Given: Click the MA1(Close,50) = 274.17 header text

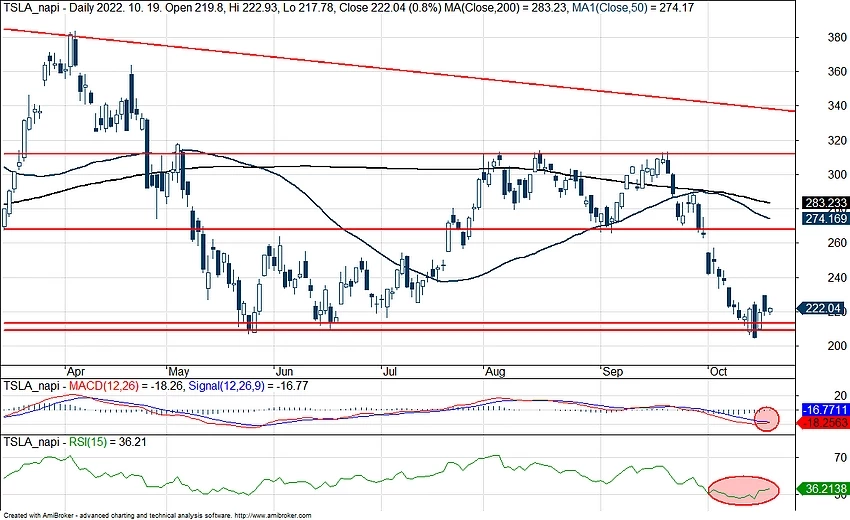Looking at the screenshot, I should coord(633,8).
